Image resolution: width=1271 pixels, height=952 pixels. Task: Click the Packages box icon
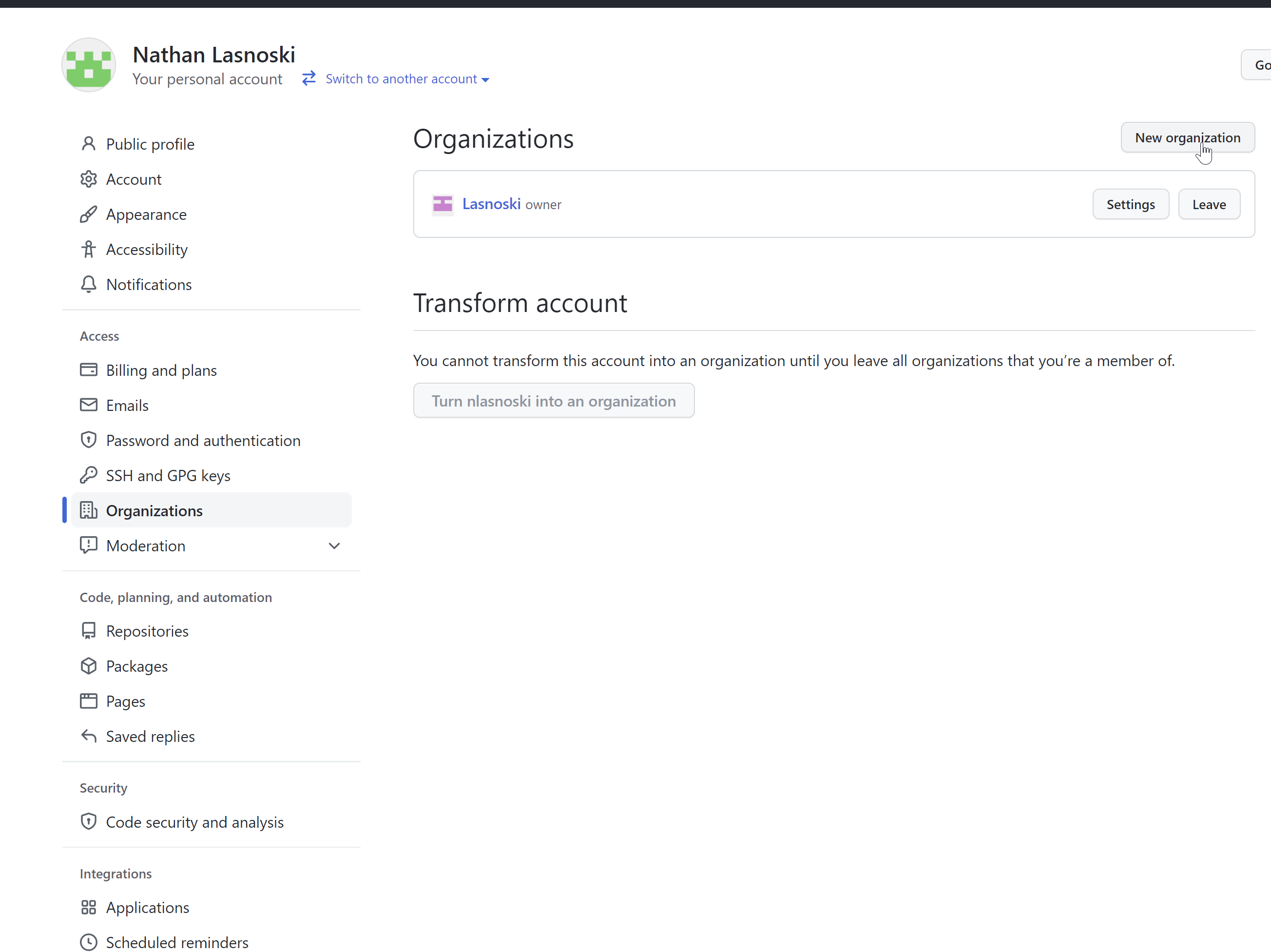point(89,666)
